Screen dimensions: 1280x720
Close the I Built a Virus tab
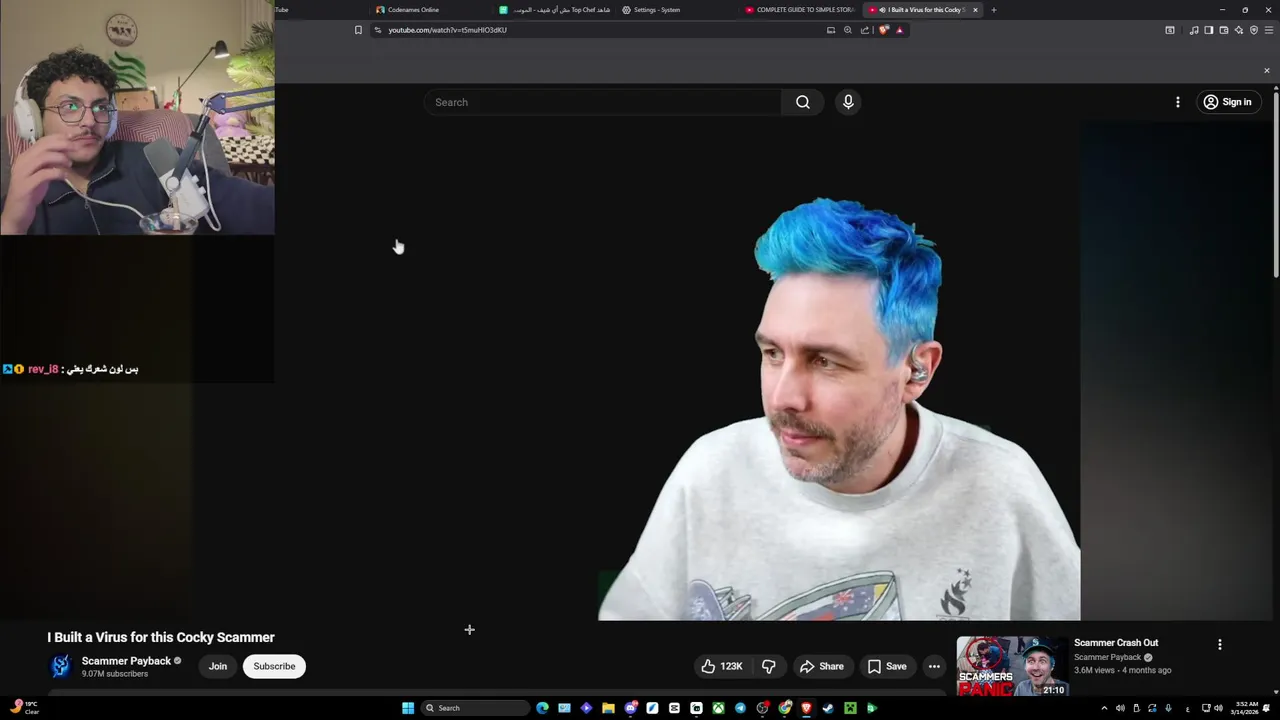click(976, 10)
